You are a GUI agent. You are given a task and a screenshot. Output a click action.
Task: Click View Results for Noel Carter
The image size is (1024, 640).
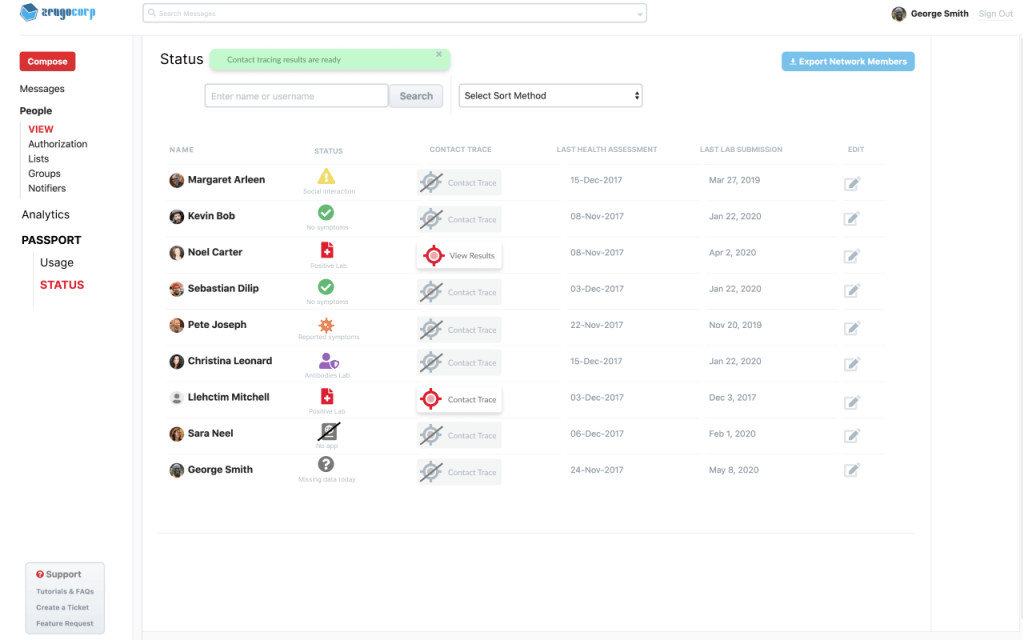click(x=460, y=256)
